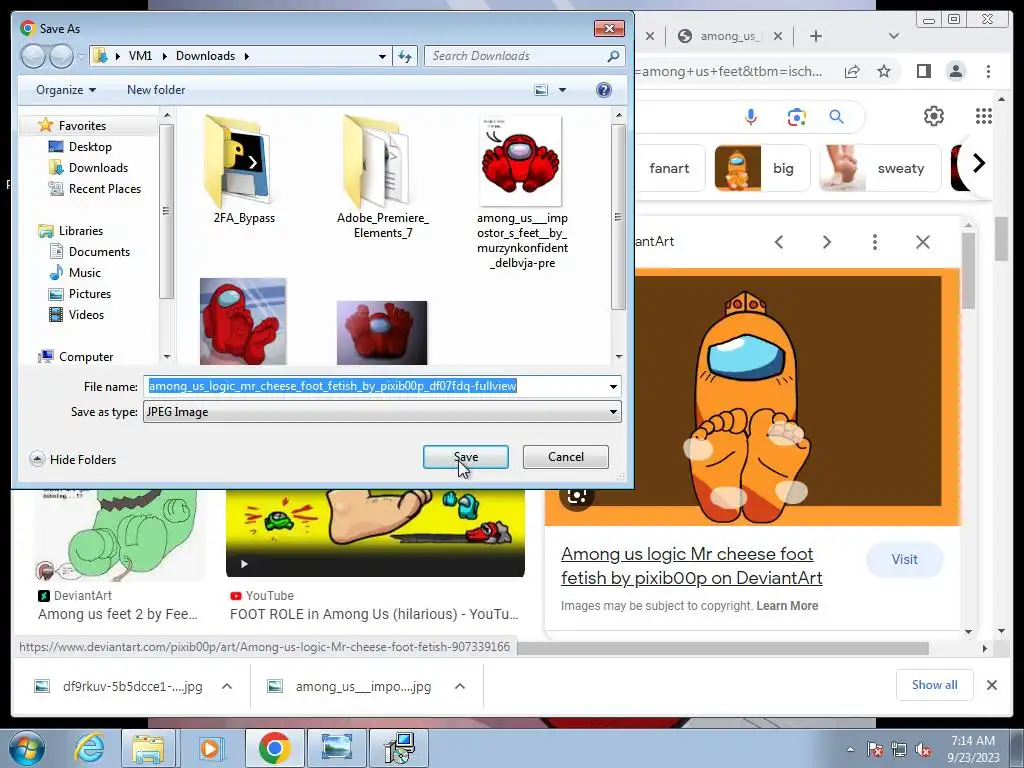Select the big filter chip
This screenshot has width=1024, height=768.
pos(762,168)
